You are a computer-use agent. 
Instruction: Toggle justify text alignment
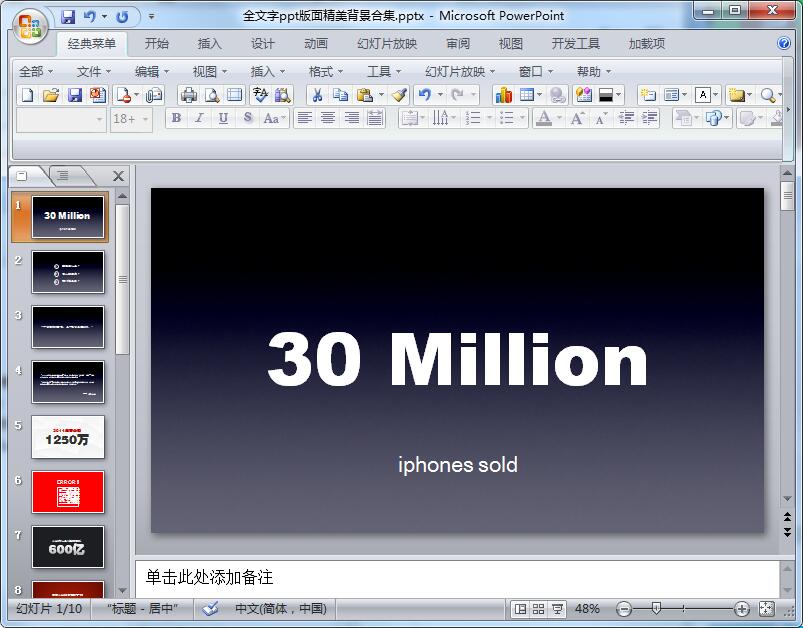[x=375, y=119]
